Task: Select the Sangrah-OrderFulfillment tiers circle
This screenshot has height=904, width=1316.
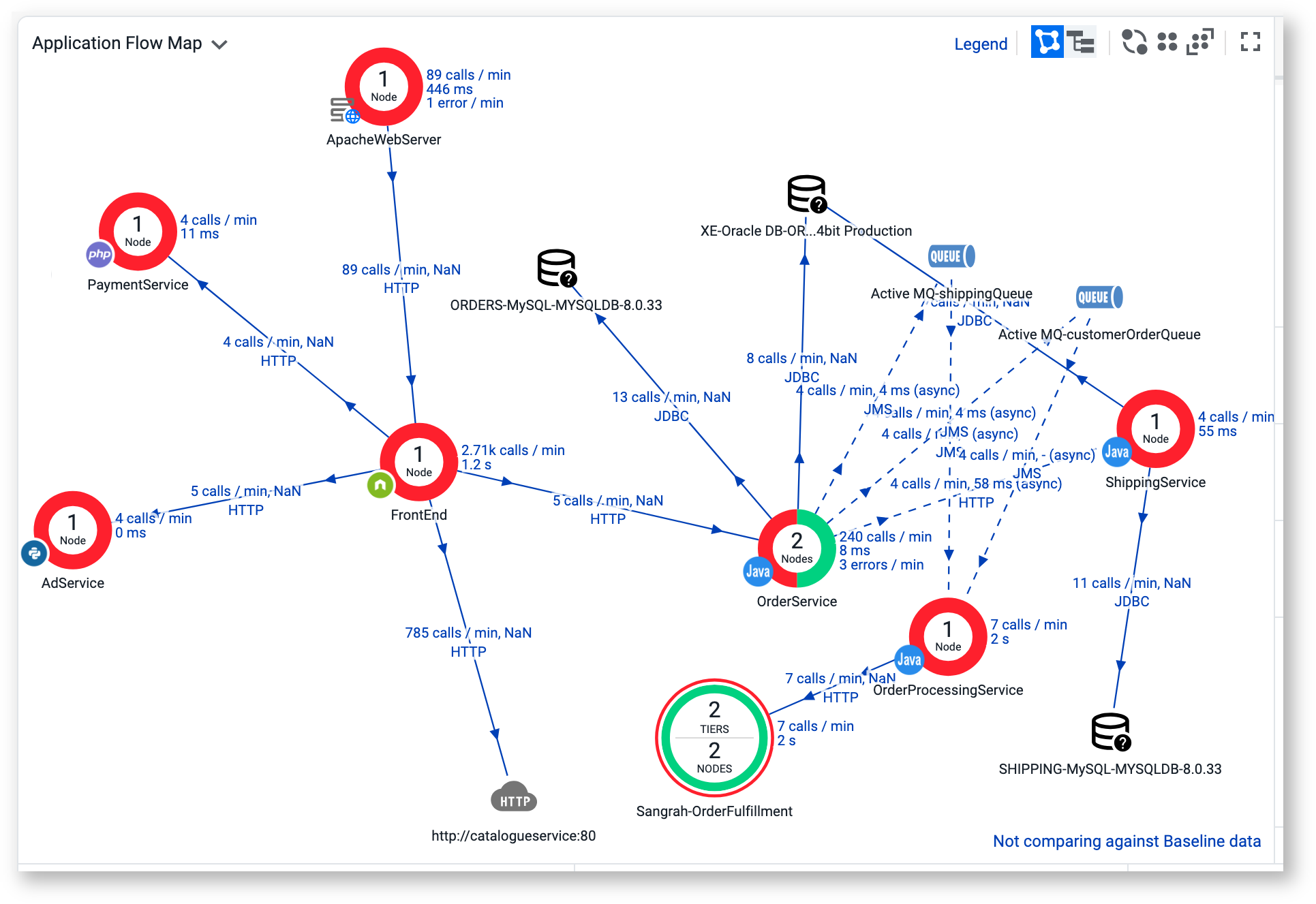Action: coord(714,738)
